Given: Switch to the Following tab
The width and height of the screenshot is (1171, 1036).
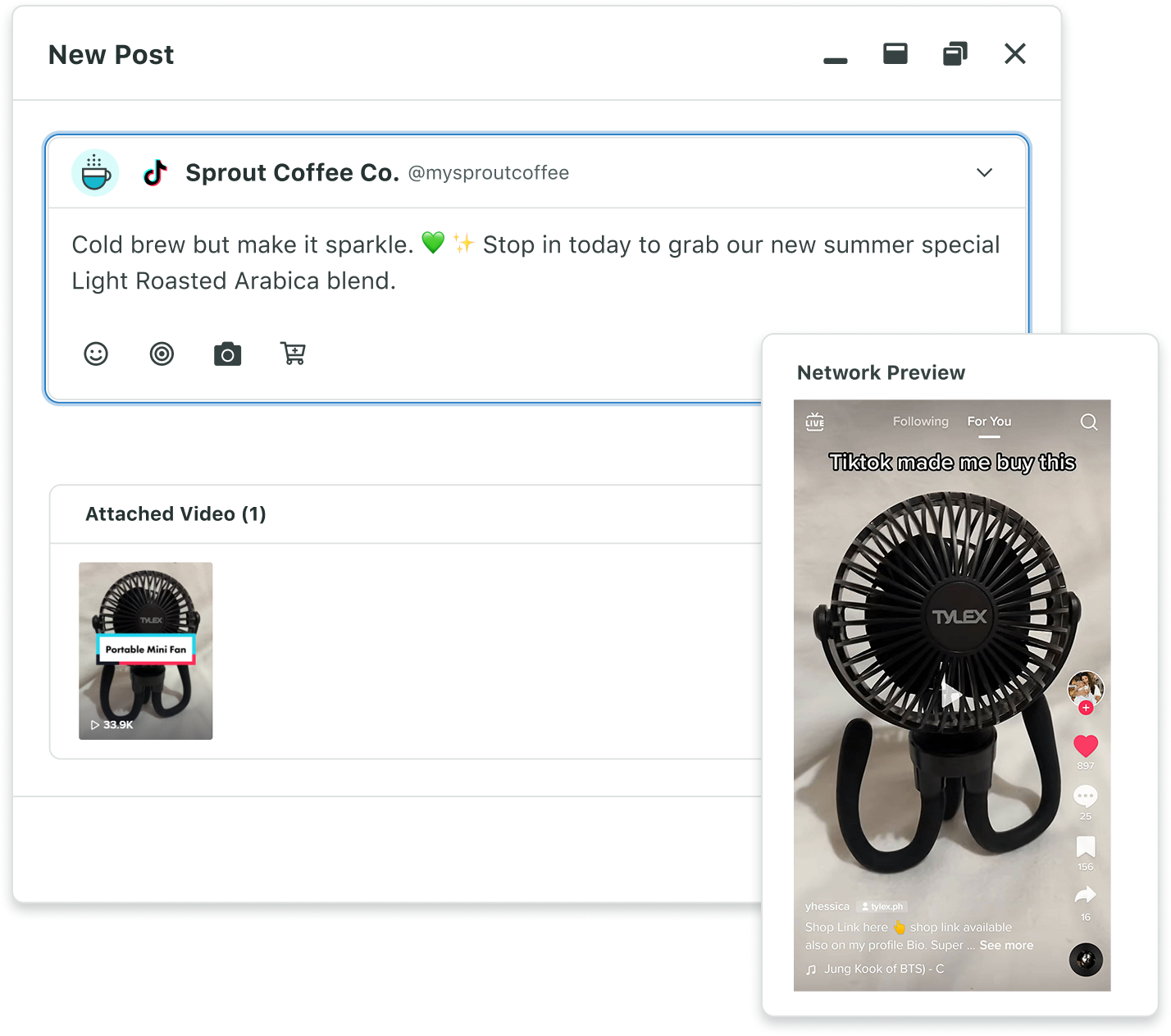Looking at the screenshot, I should tap(920, 422).
